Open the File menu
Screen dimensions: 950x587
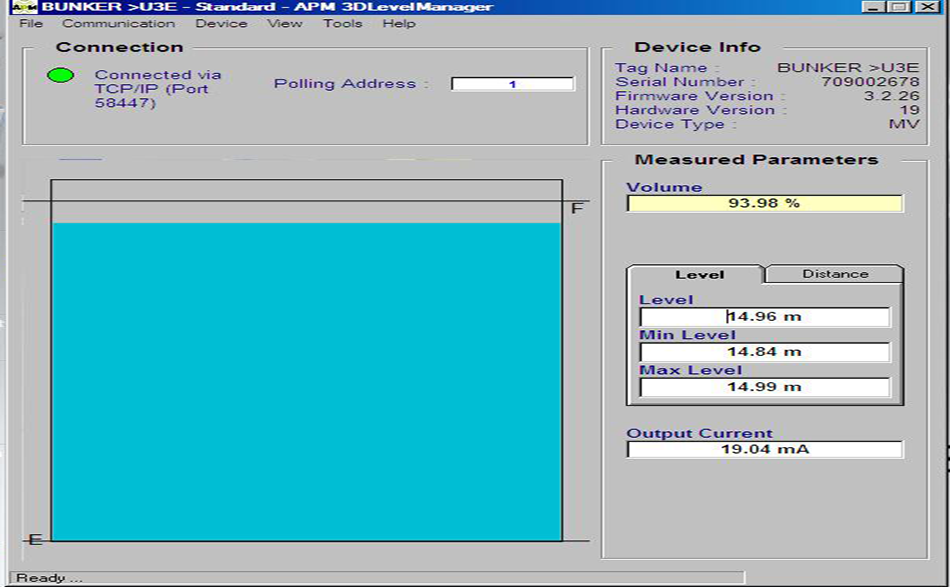click(31, 24)
